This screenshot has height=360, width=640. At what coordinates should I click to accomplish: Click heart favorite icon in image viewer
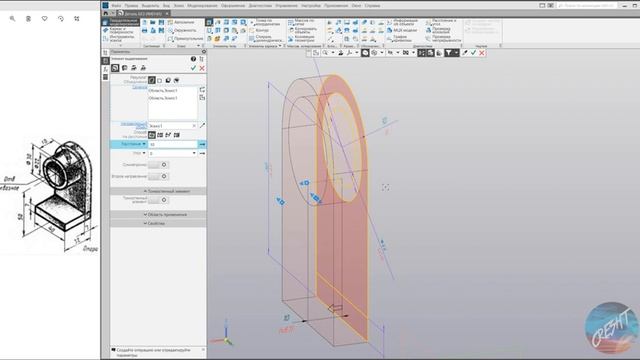pyautogui.click(x=44, y=18)
